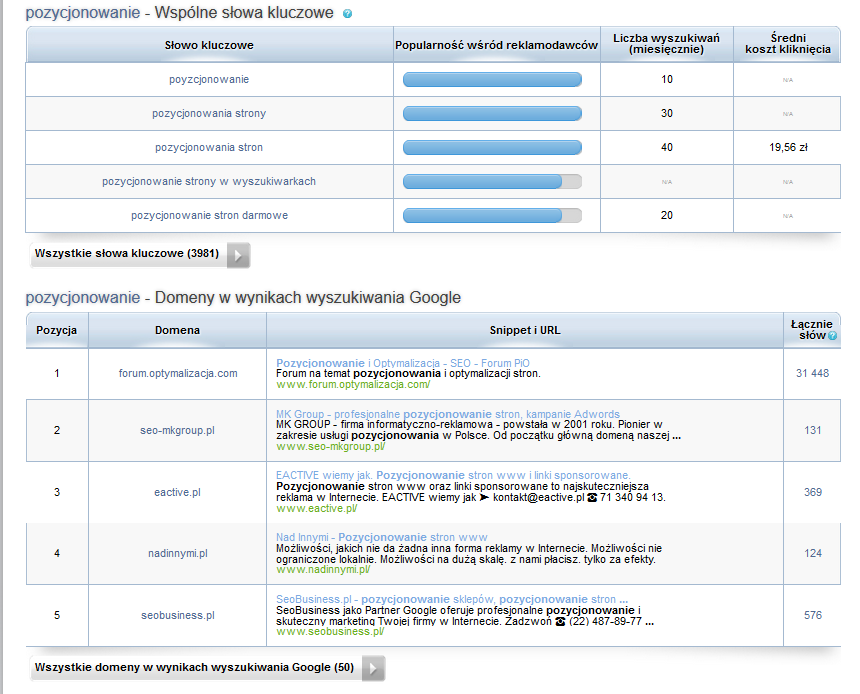Select keyword 'pozycjonowanie strony w wyszukiwarkach'
The width and height of the screenshot is (860, 694).
(x=209, y=181)
